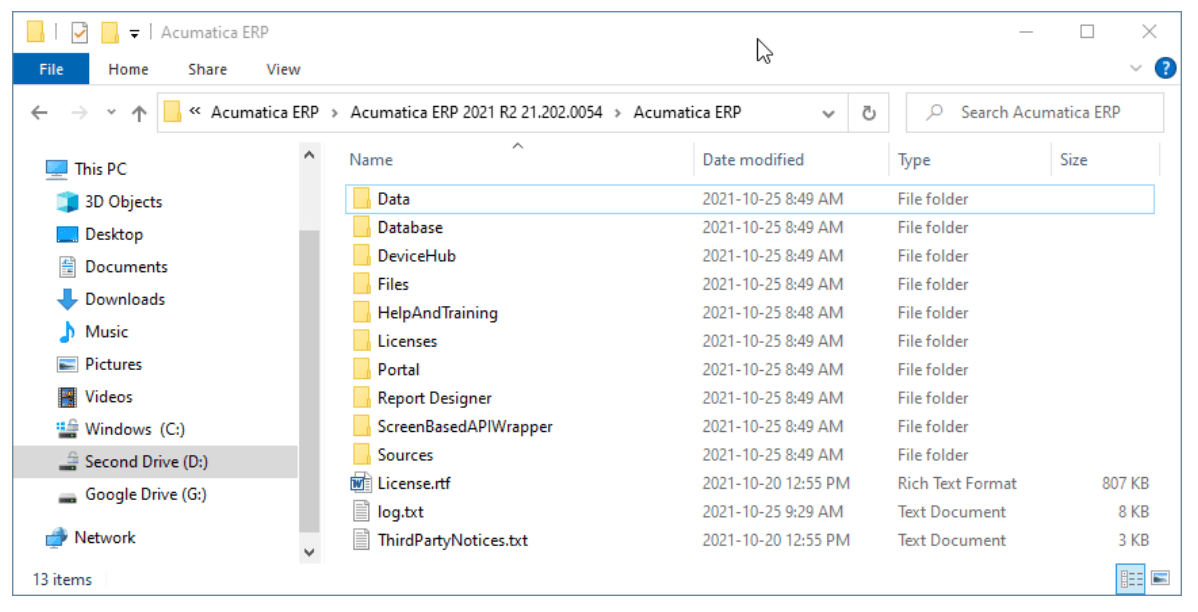Open Music in the navigation pane
Image resolution: width=1198 pixels, height=612 pixels.
click(x=106, y=332)
